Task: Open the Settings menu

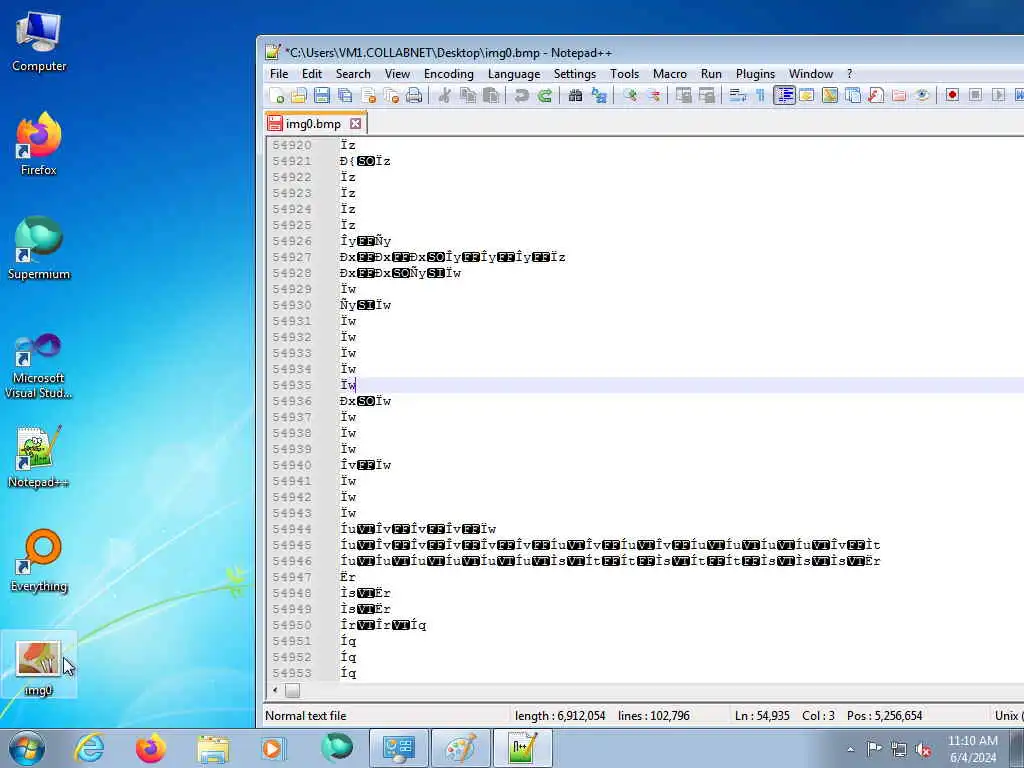Action: pyautogui.click(x=575, y=74)
